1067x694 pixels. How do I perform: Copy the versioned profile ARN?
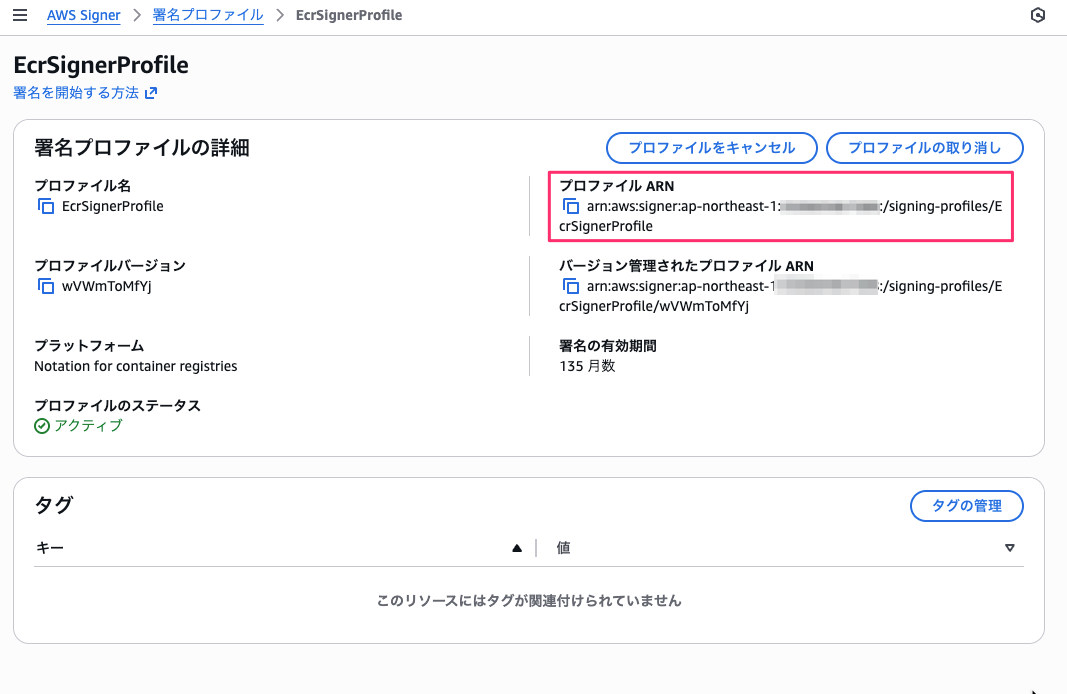pos(570,286)
